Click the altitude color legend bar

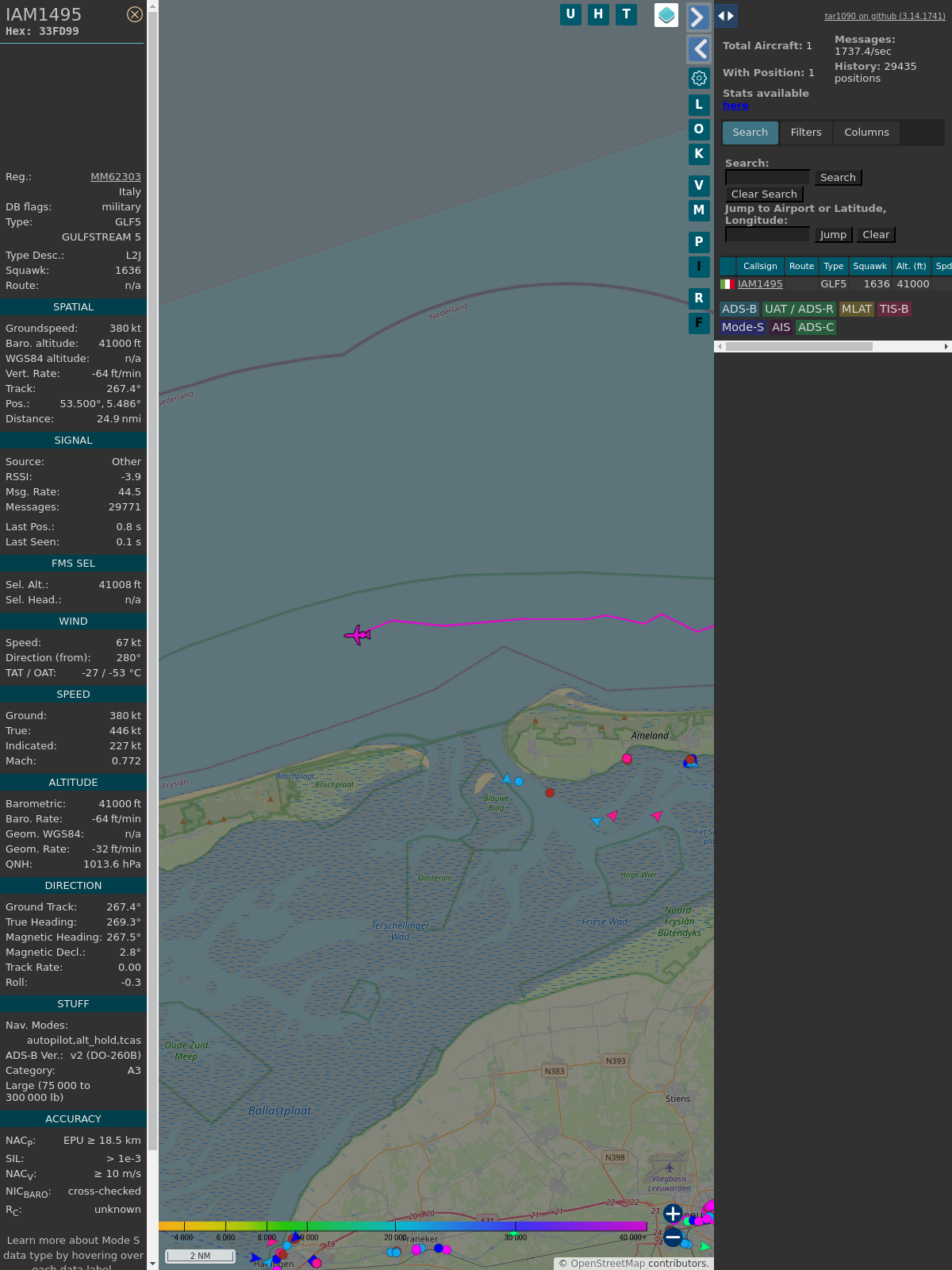(x=403, y=1227)
